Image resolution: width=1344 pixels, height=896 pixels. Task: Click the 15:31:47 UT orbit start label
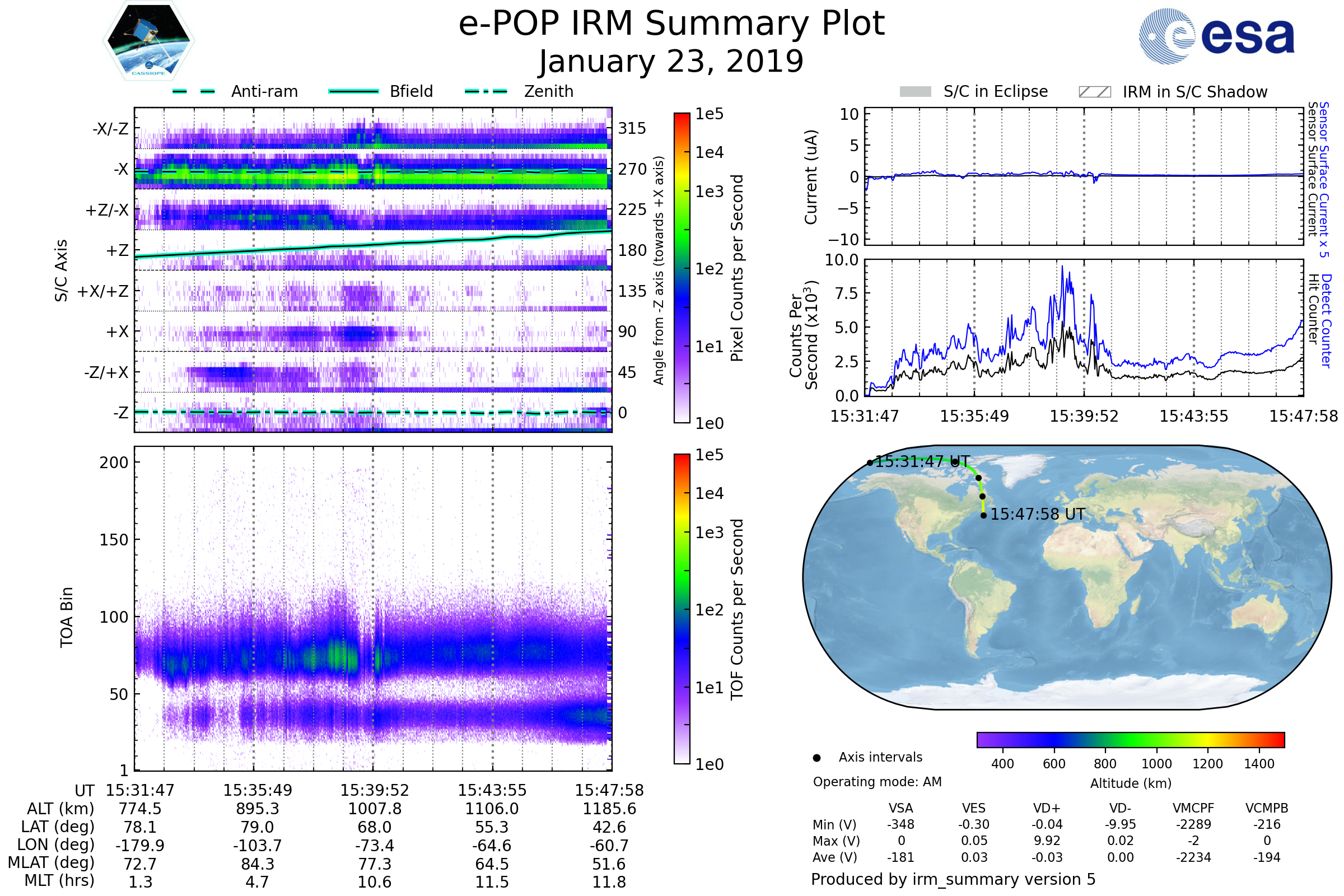point(922,461)
